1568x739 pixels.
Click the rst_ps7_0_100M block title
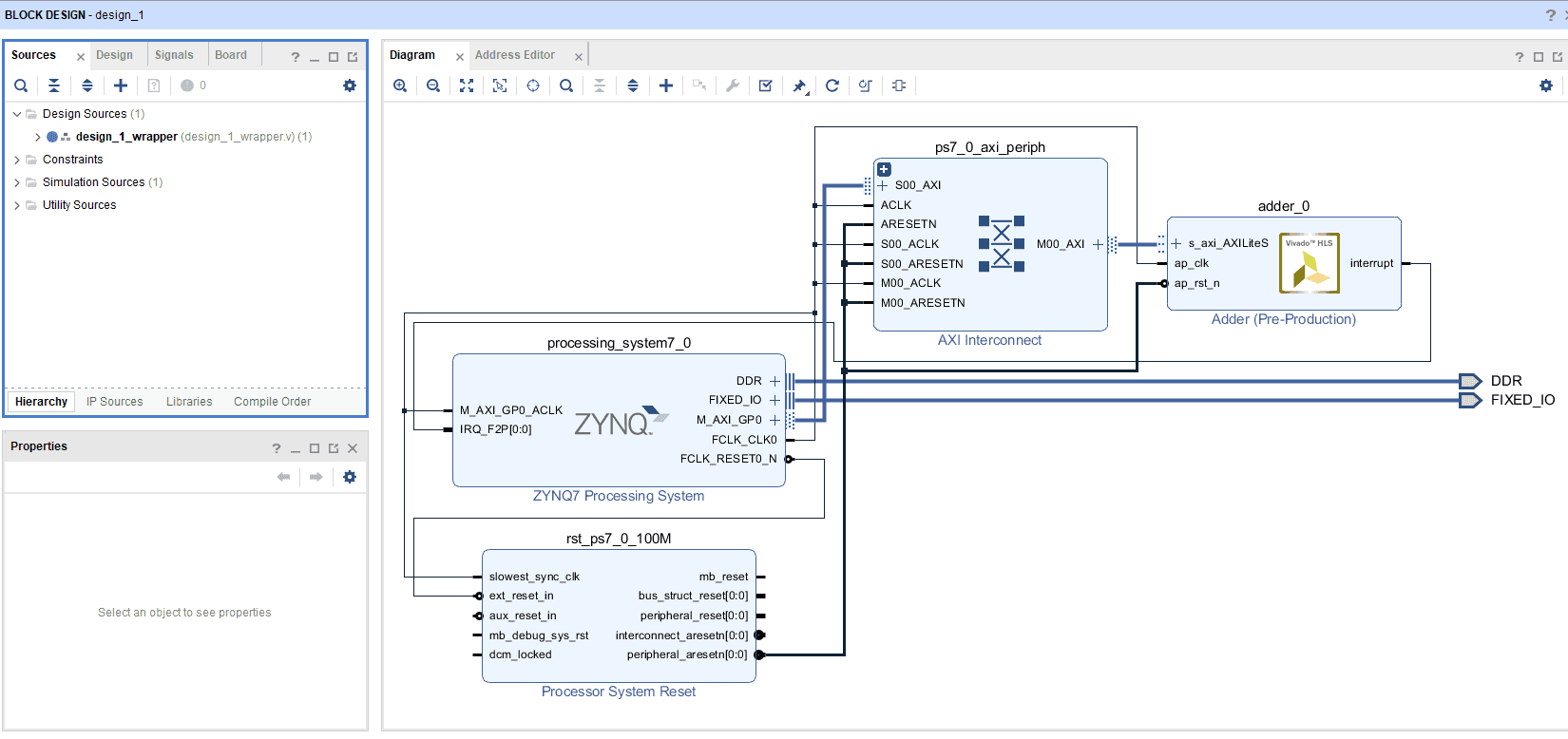(x=619, y=539)
